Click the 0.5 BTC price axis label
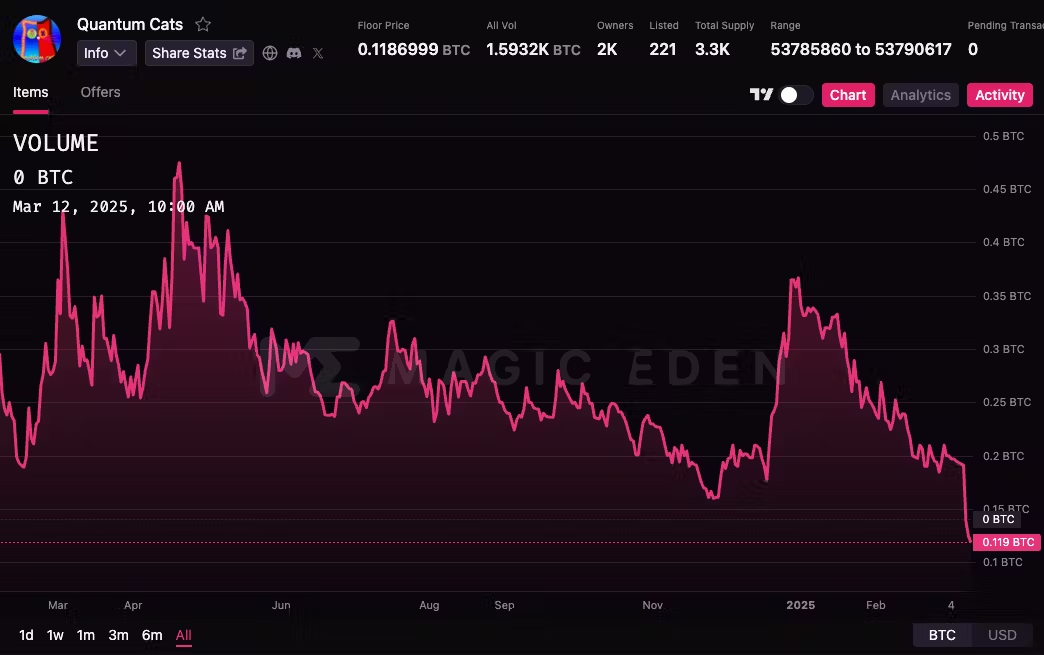This screenshot has height=655, width=1044. (x=1003, y=136)
